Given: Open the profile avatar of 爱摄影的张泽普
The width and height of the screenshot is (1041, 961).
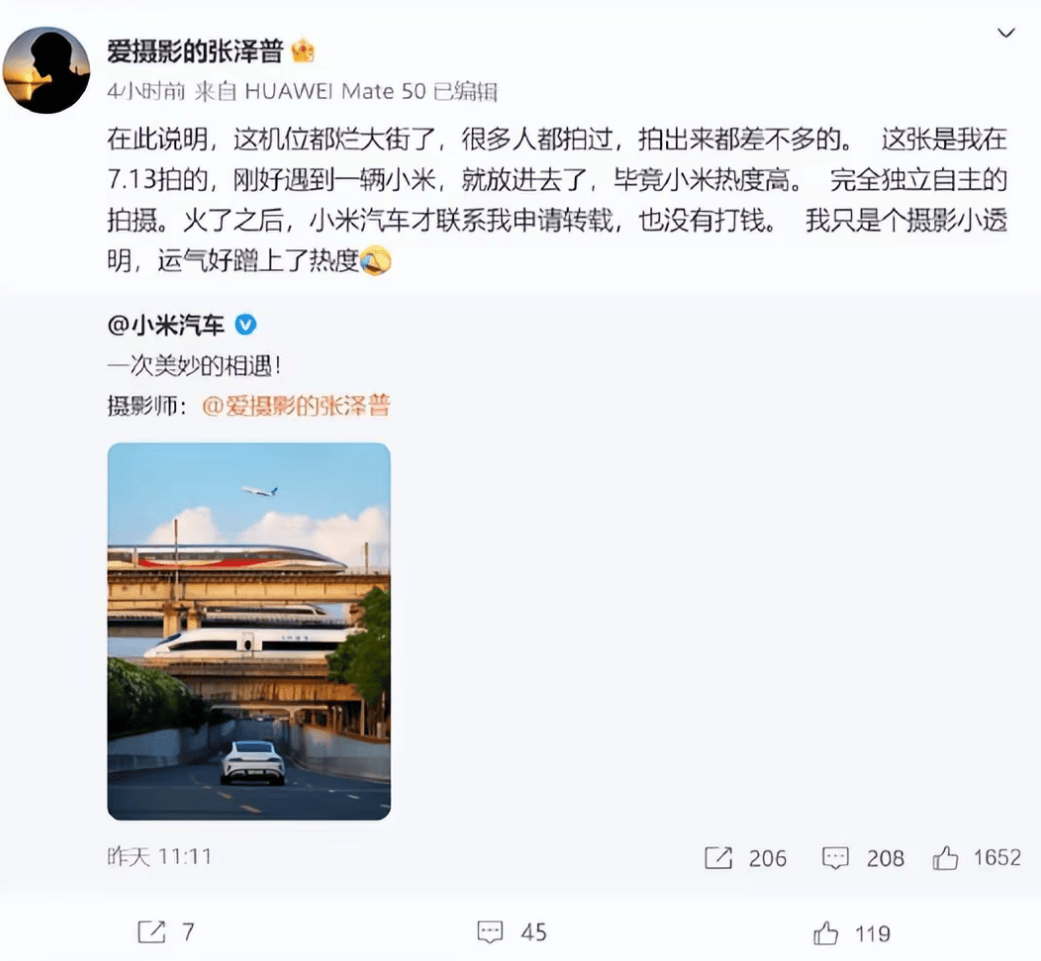Looking at the screenshot, I should tap(46, 70).
